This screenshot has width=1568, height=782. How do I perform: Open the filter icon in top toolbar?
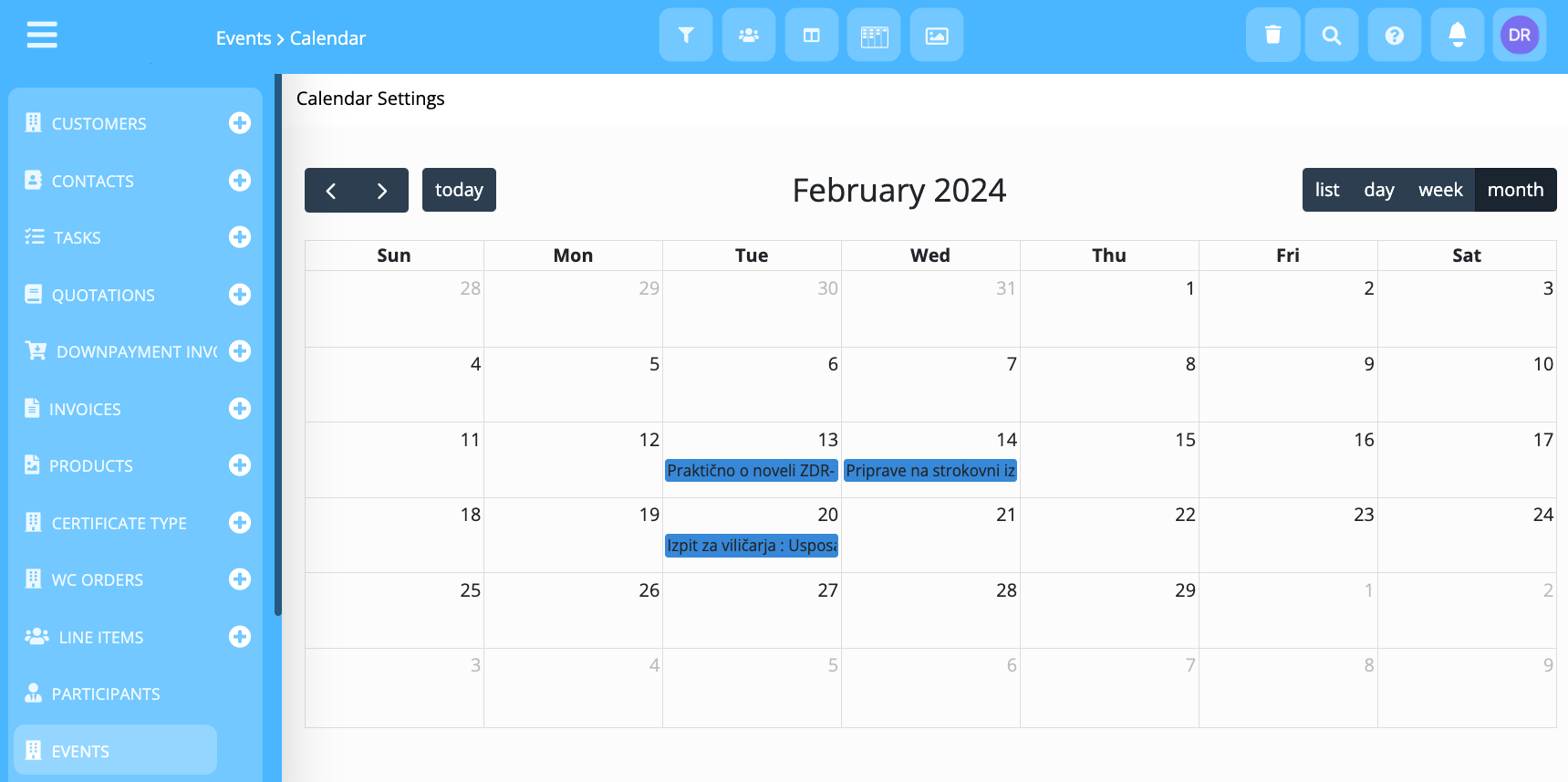pyautogui.click(x=685, y=36)
